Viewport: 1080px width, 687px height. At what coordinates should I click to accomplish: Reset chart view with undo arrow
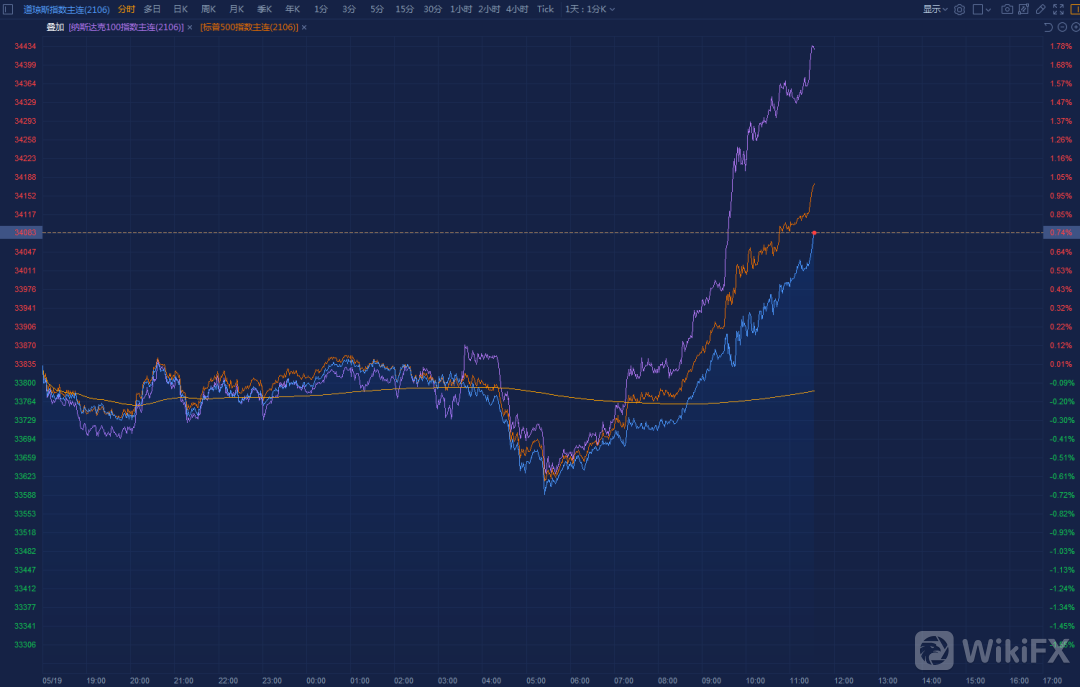[1047, 27]
